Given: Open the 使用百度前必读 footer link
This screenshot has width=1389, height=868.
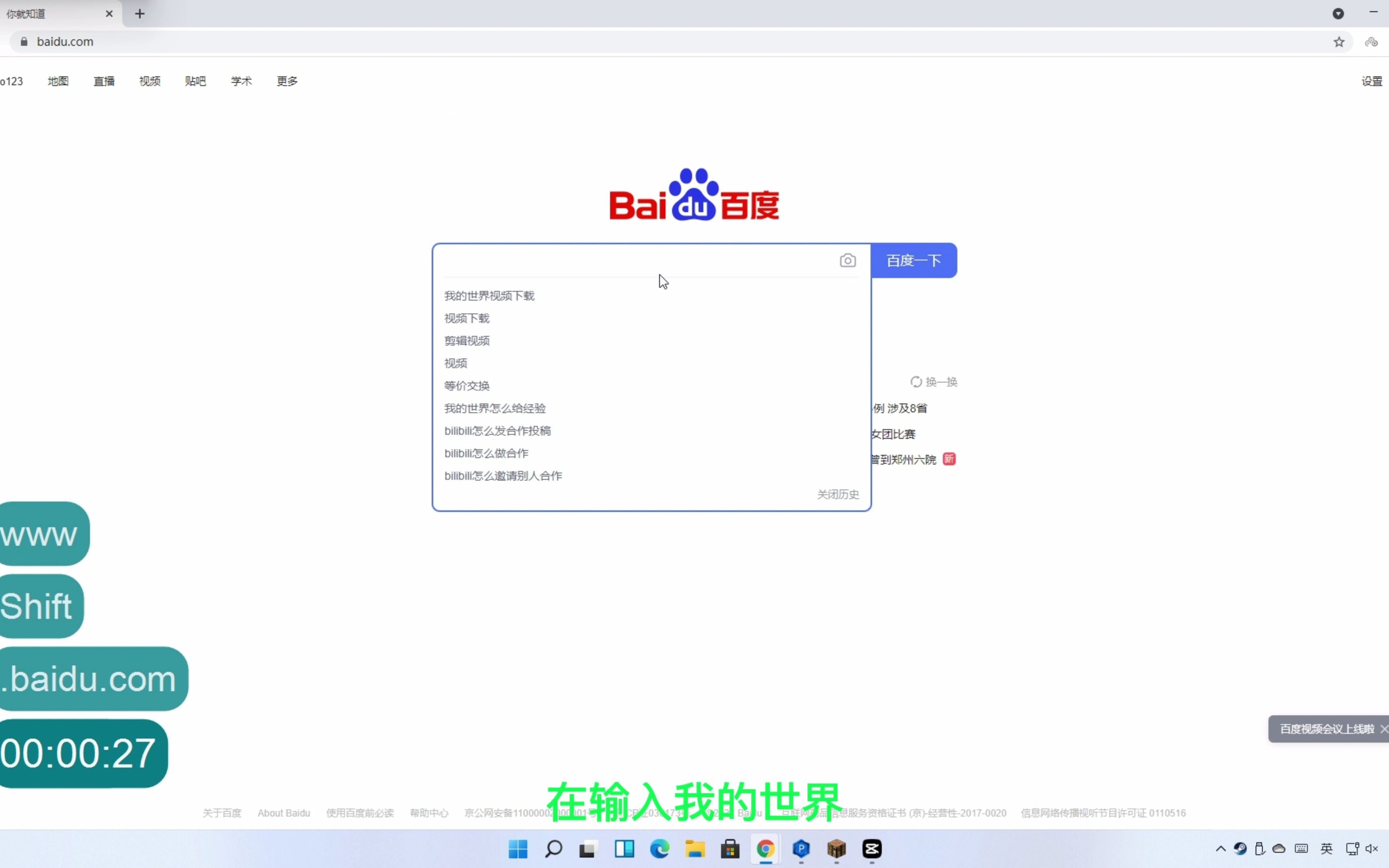Looking at the screenshot, I should click(360, 813).
